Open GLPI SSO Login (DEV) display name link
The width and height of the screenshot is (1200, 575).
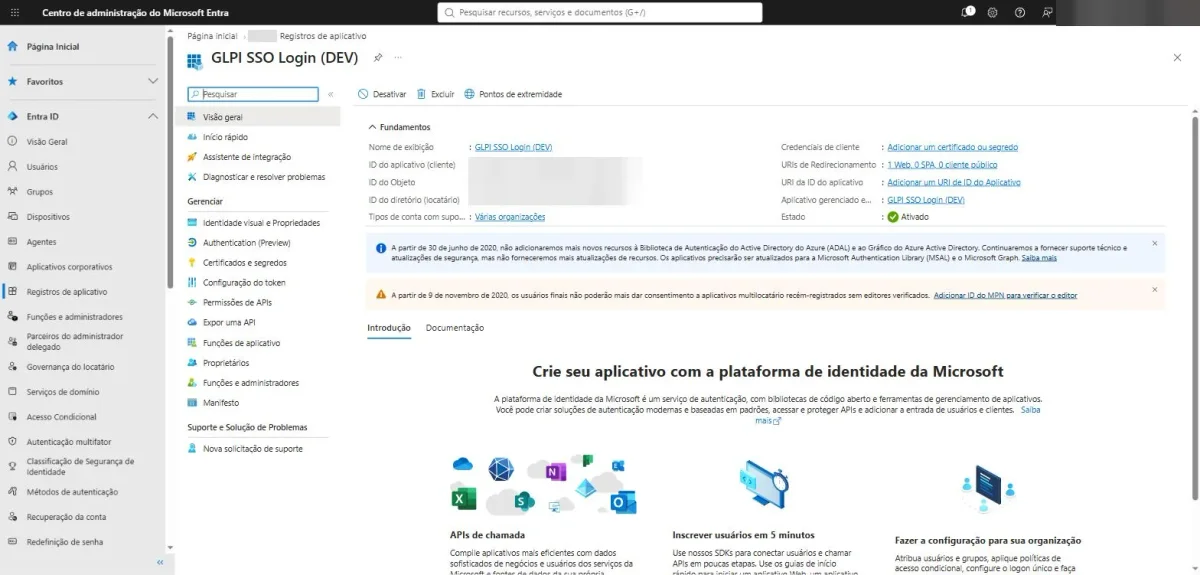pos(513,147)
